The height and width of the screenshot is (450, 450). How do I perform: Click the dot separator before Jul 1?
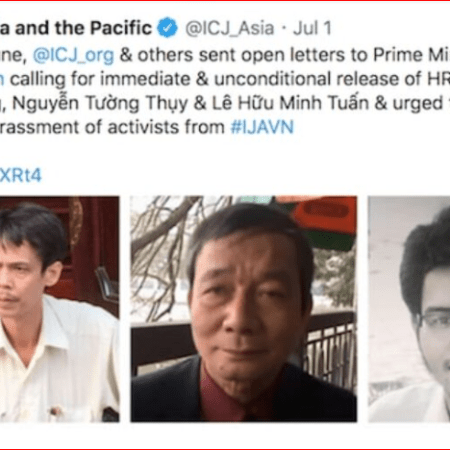284,28
